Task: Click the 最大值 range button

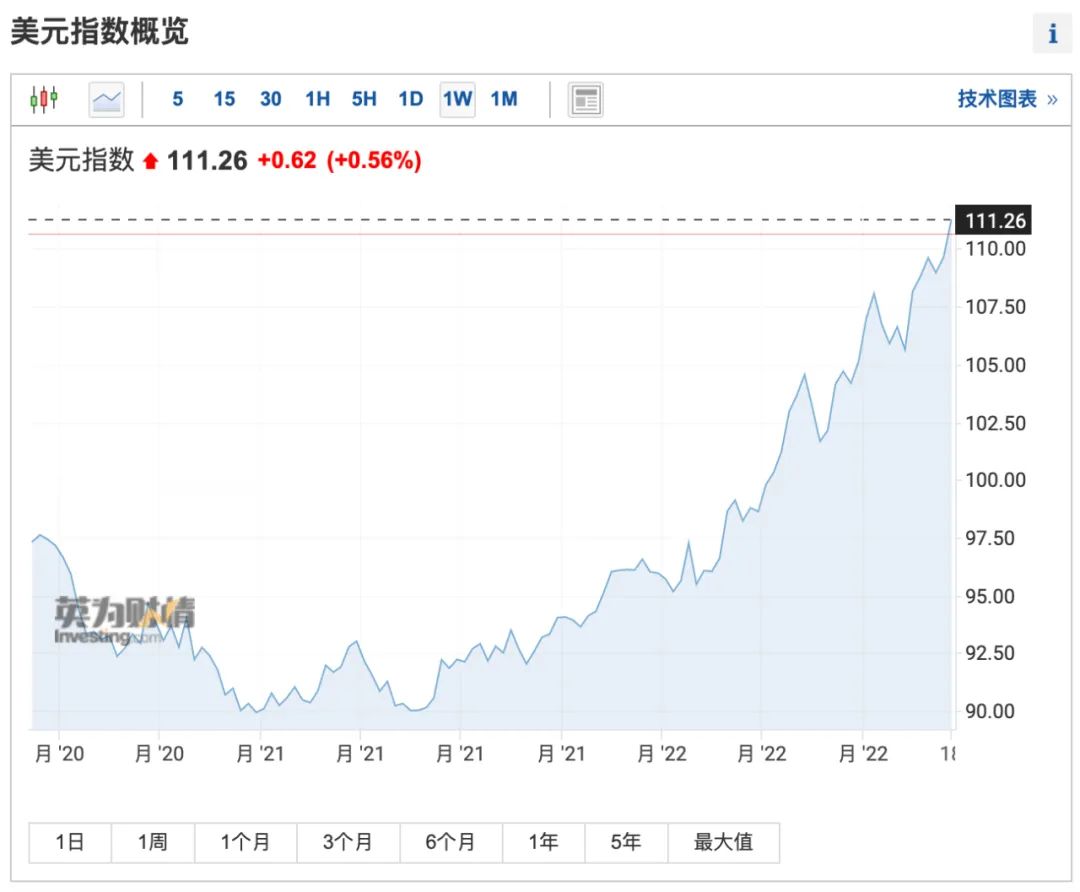Action: click(723, 843)
